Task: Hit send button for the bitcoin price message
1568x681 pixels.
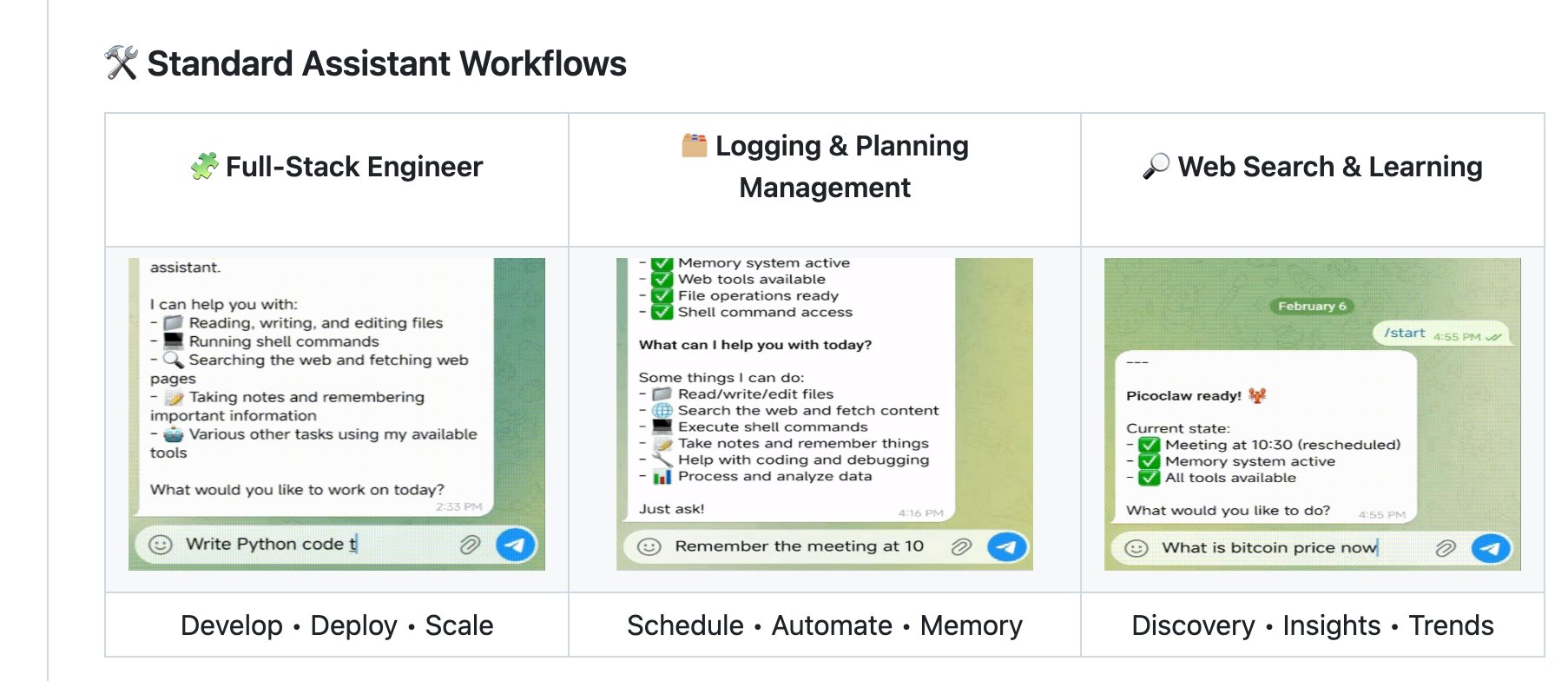Action: pos(1491,548)
